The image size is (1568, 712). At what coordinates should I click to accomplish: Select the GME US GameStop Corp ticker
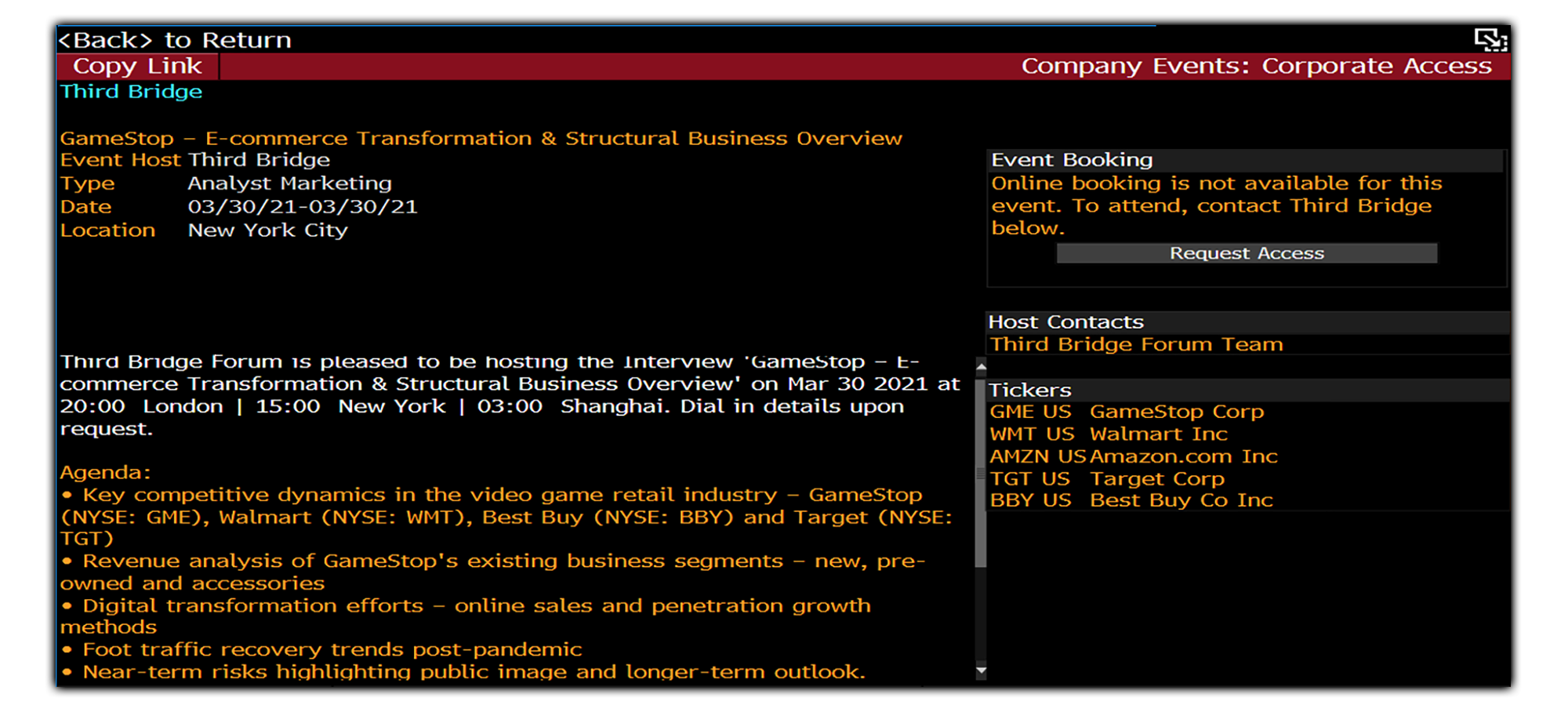[x=1127, y=412]
